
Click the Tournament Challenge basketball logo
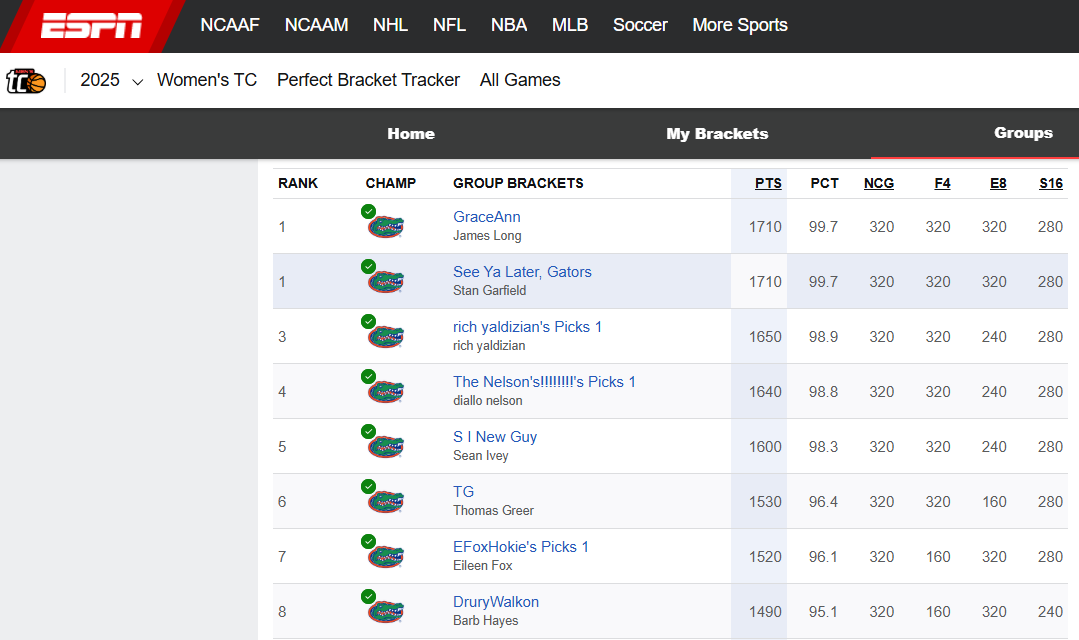tap(26, 81)
